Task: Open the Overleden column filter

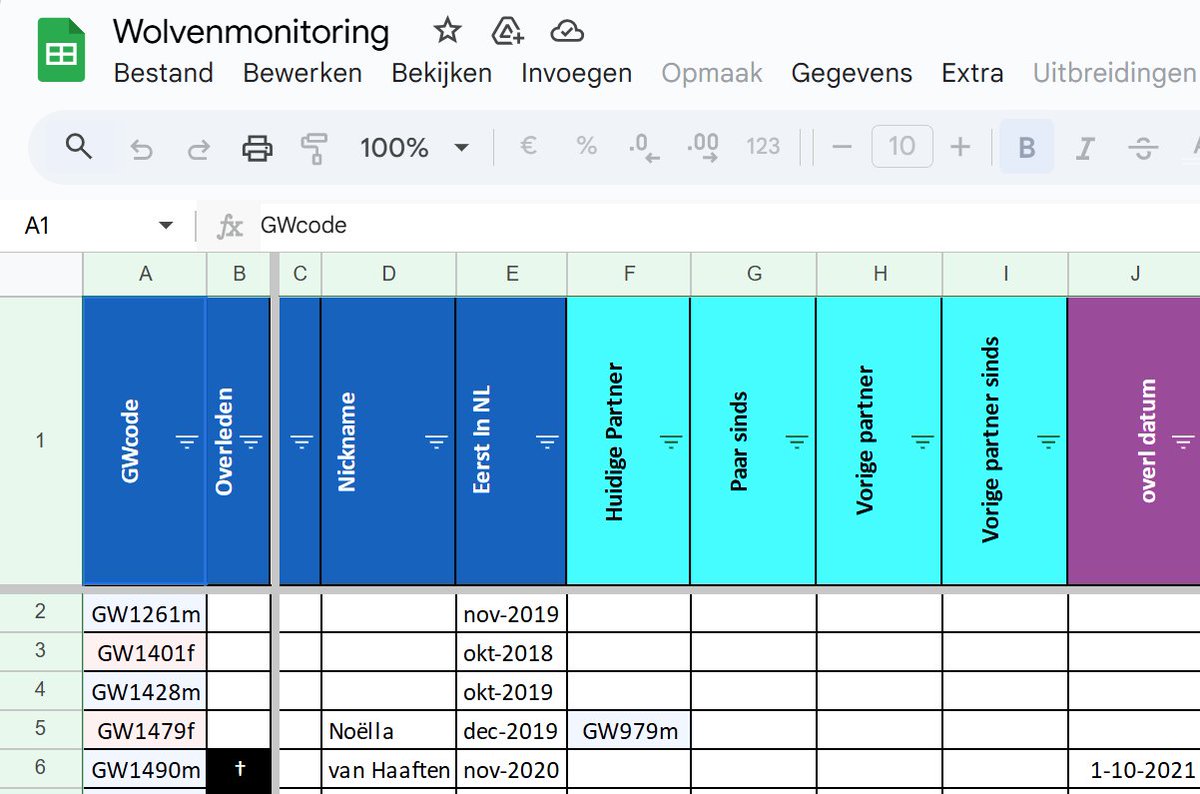Action: (x=251, y=441)
